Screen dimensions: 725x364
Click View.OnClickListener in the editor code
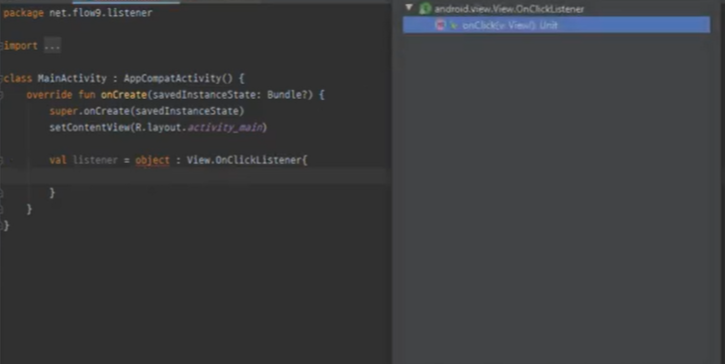(244, 160)
